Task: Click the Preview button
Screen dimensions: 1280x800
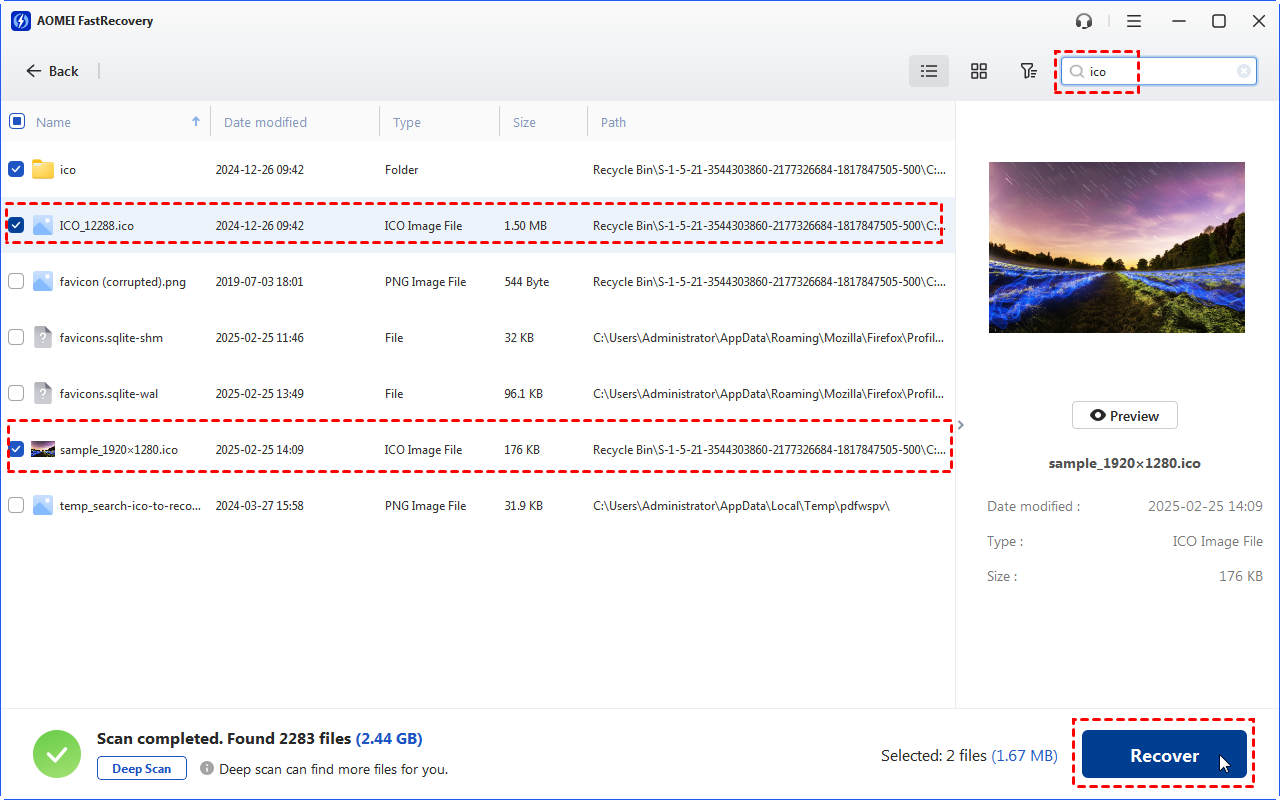Action: (1125, 415)
